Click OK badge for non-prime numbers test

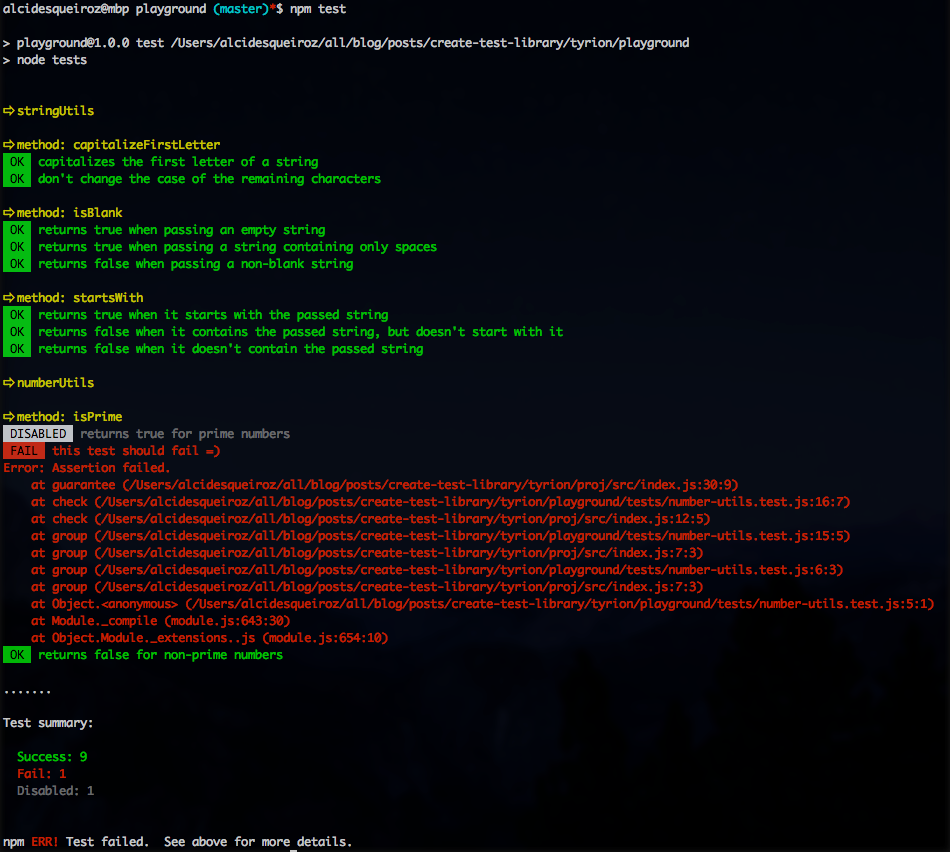(x=17, y=654)
